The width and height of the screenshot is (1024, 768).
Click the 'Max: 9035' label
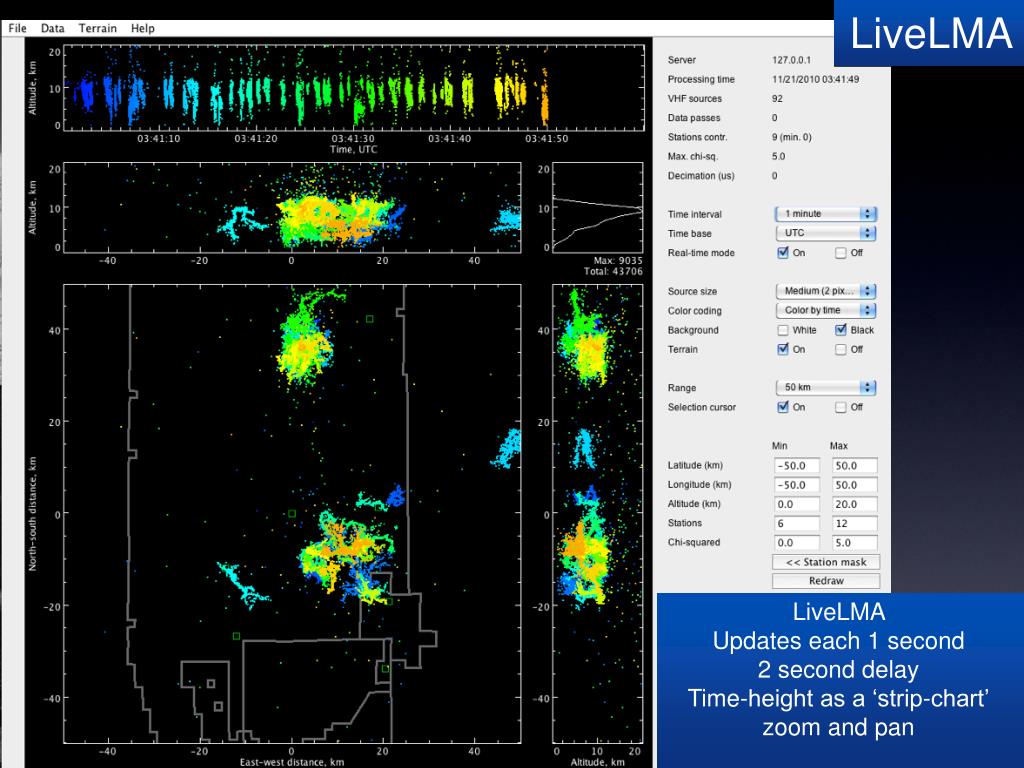pyautogui.click(x=618, y=261)
